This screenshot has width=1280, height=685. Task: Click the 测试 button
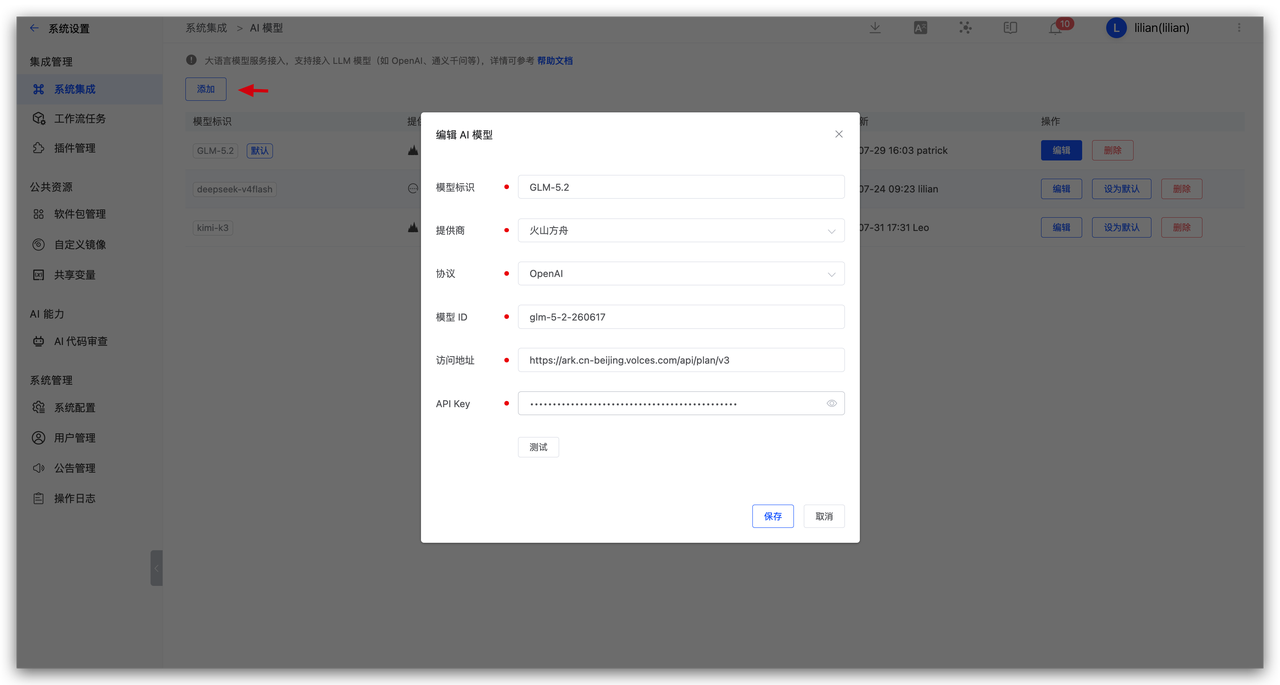pyautogui.click(x=538, y=447)
